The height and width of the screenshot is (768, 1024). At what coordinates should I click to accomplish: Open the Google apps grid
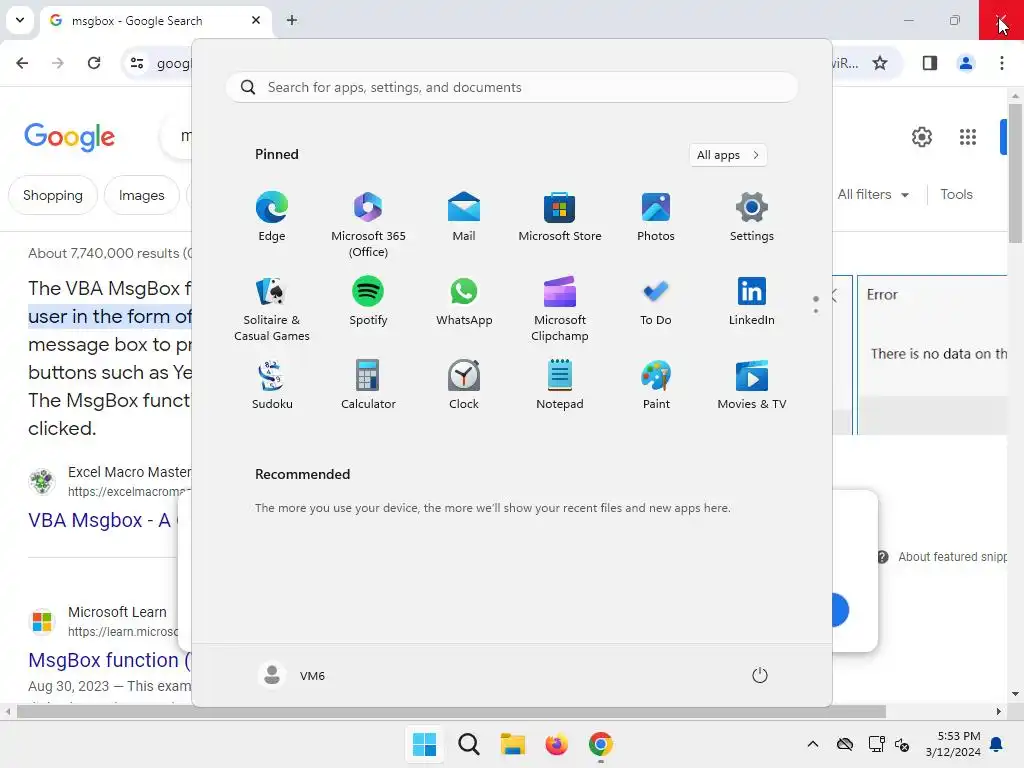tap(968, 137)
